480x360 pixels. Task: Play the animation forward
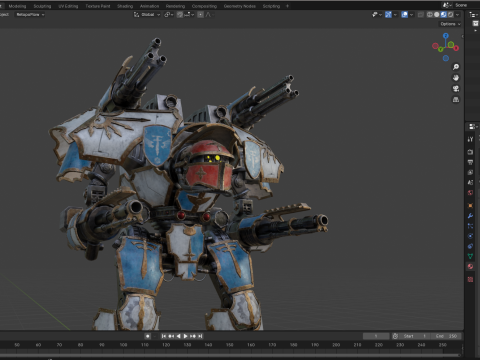186,336
